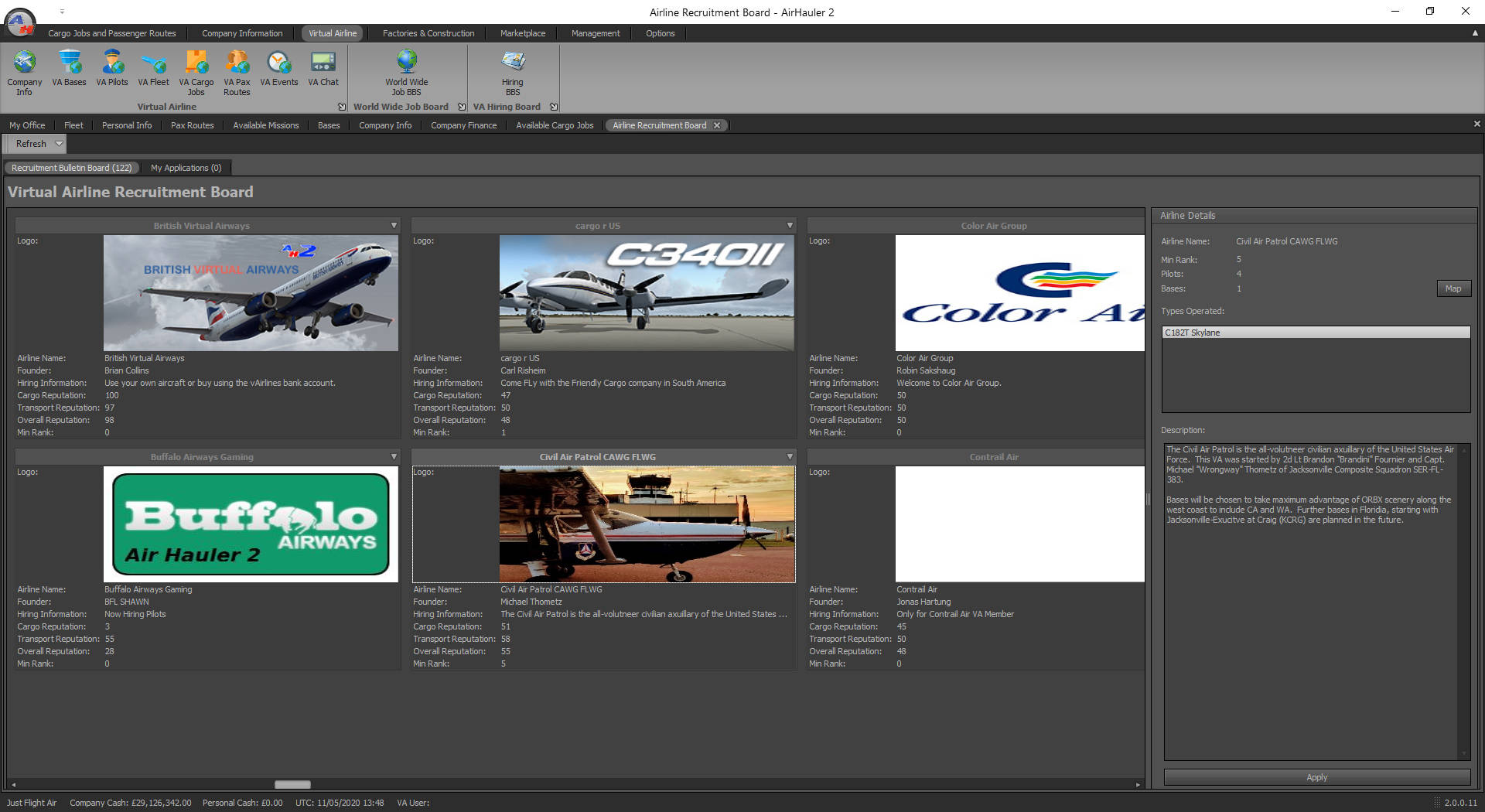Screen dimensions: 1485x812
Task: Switch to My Office tab
Action: [x=27, y=125]
